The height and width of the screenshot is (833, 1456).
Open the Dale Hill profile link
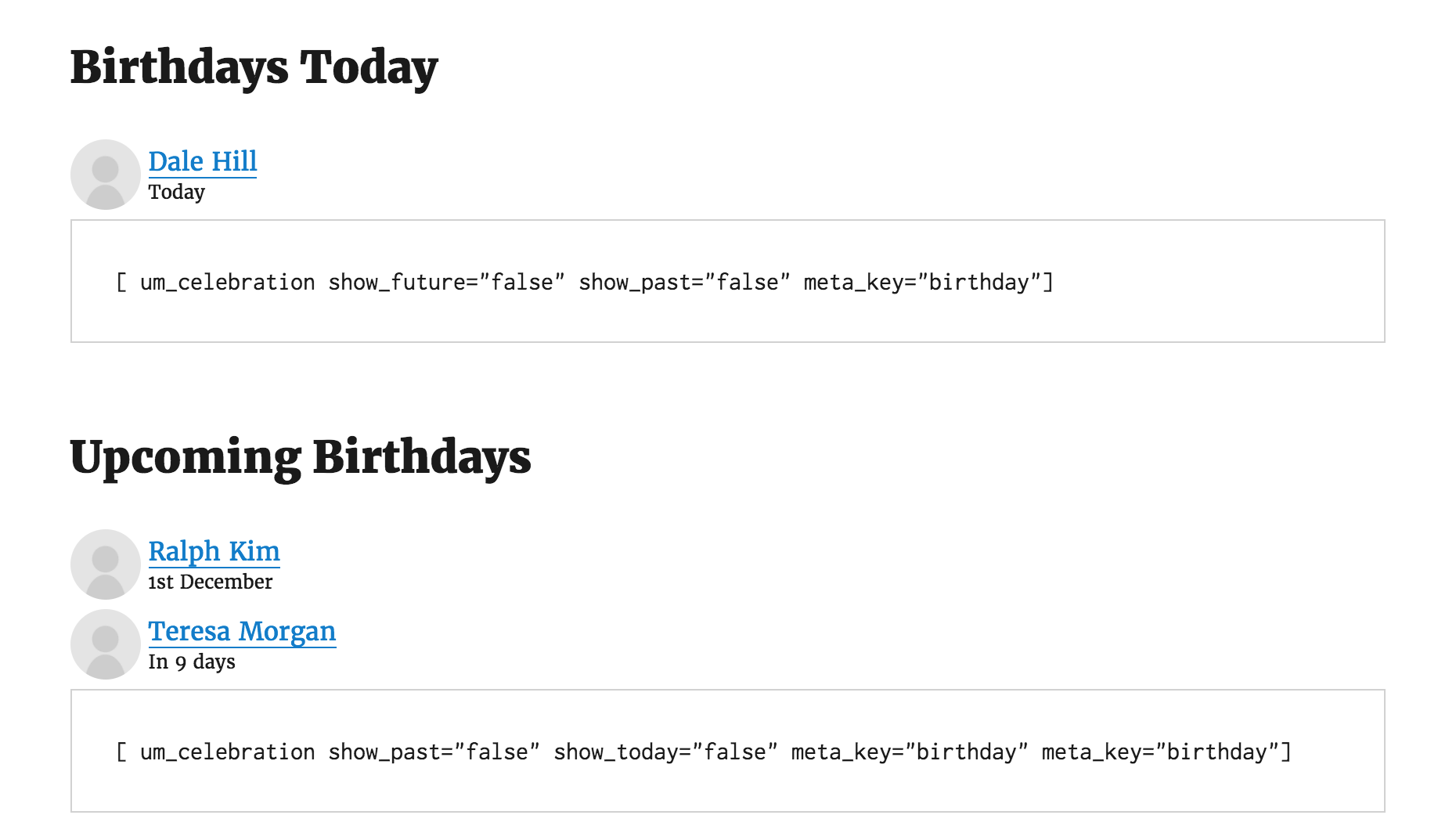203,161
